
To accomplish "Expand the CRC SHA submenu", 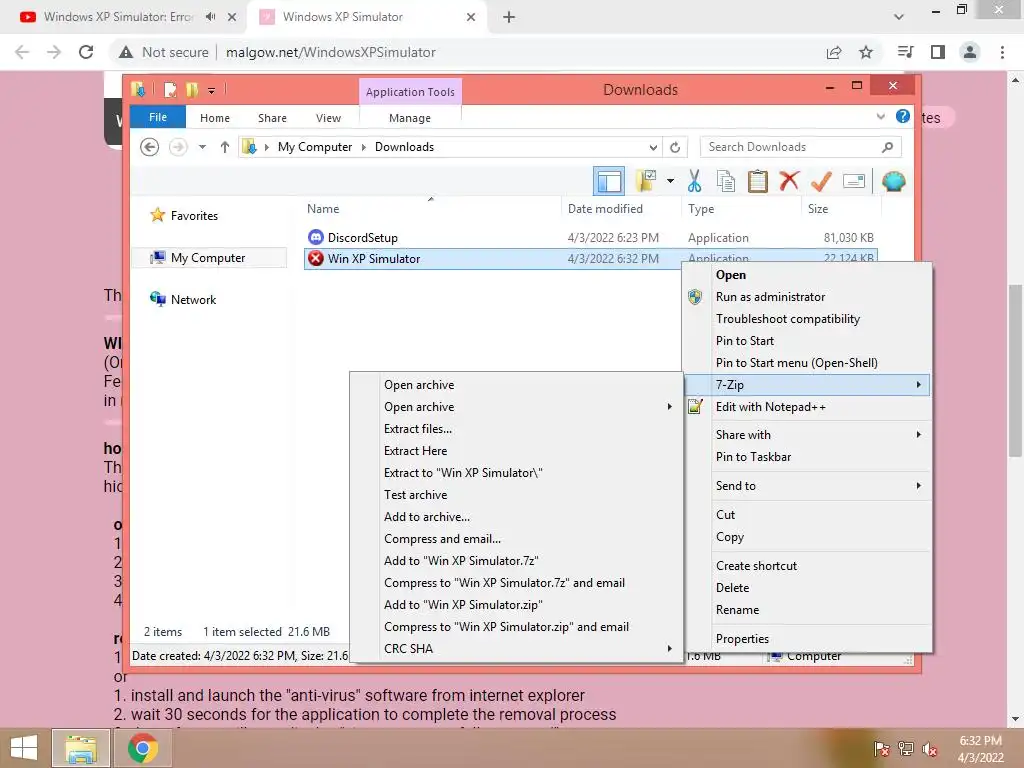I will pyautogui.click(x=517, y=648).
